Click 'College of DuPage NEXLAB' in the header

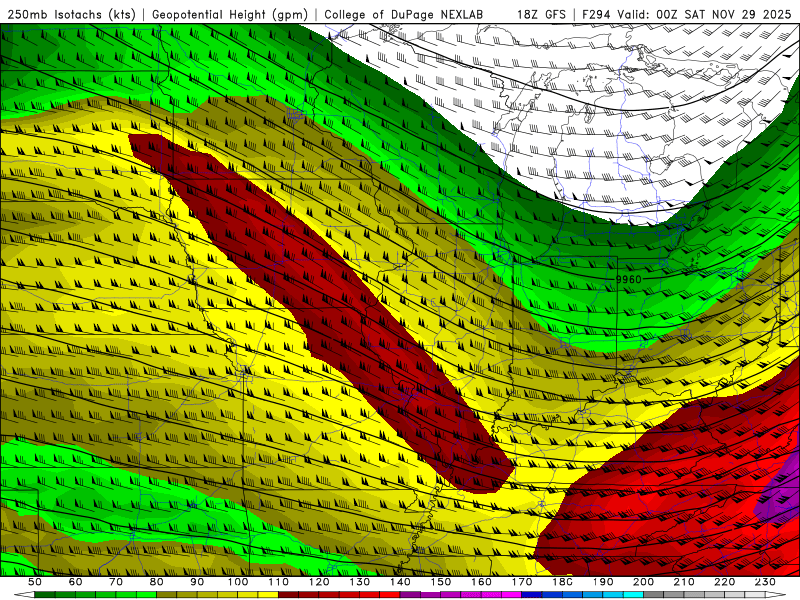404,14
